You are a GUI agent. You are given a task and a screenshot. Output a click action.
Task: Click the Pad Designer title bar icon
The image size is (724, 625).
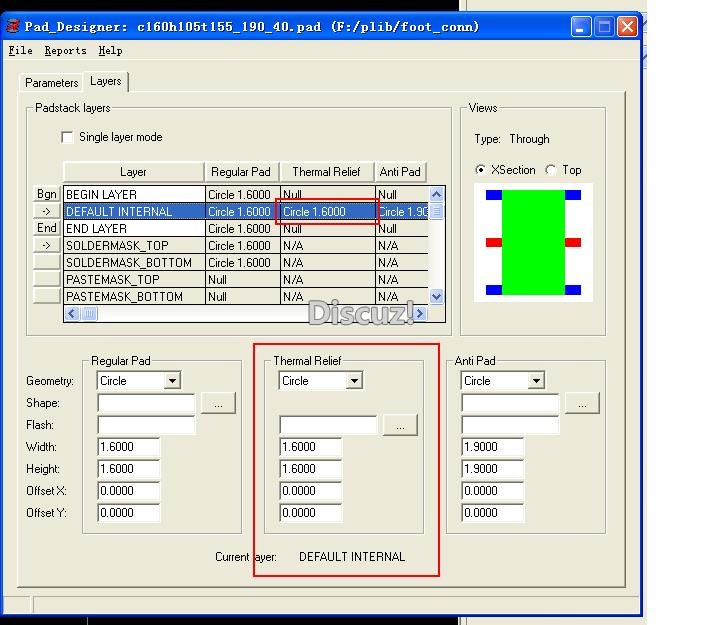pos(13,26)
